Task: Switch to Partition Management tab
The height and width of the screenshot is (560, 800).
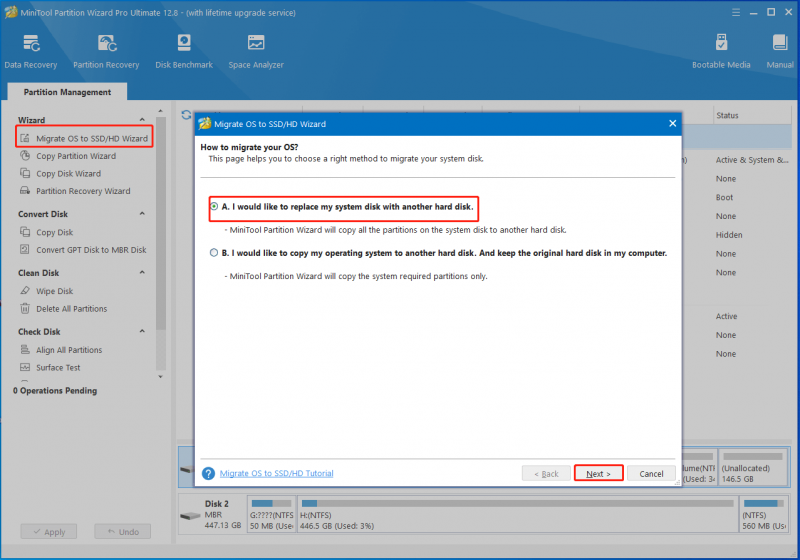Action: pyautogui.click(x=67, y=92)
